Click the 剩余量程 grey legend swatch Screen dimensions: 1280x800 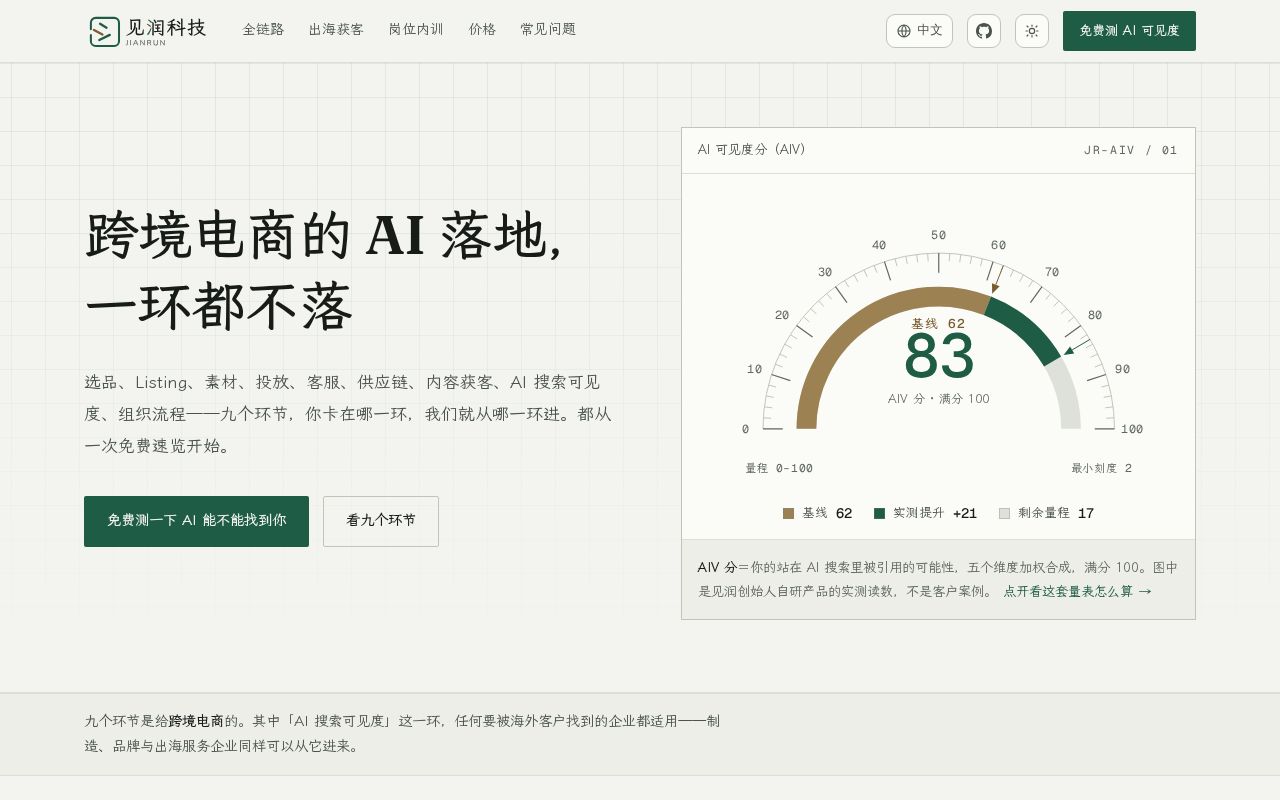(x=1004, y=513)
